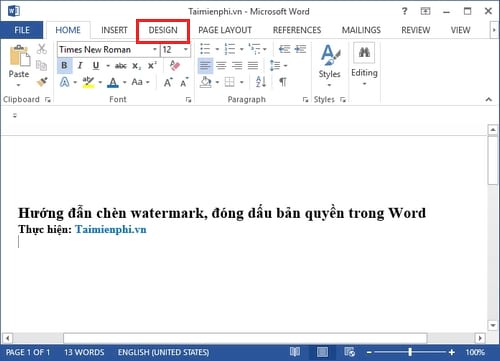This screenshot has height=361, width=500.
Task: Toggle Bold formatting
Action: tap(64, 65)
